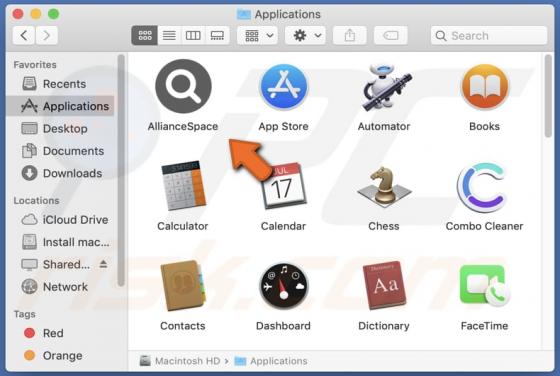Zoom the window with the green button
The height and width of the screenshot is (376, 560).
54,14
